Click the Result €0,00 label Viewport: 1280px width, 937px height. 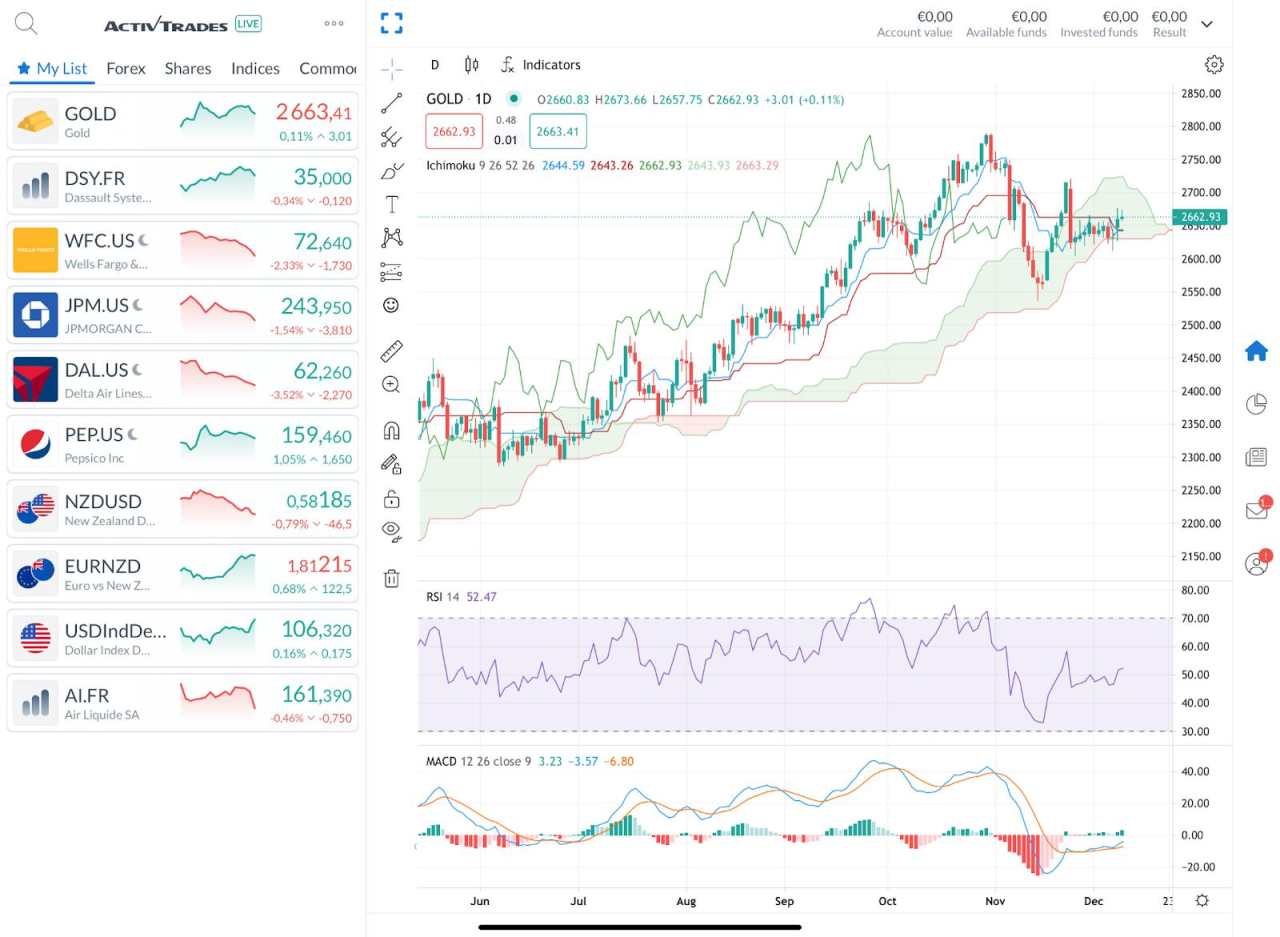click(x=1169, y=24)
